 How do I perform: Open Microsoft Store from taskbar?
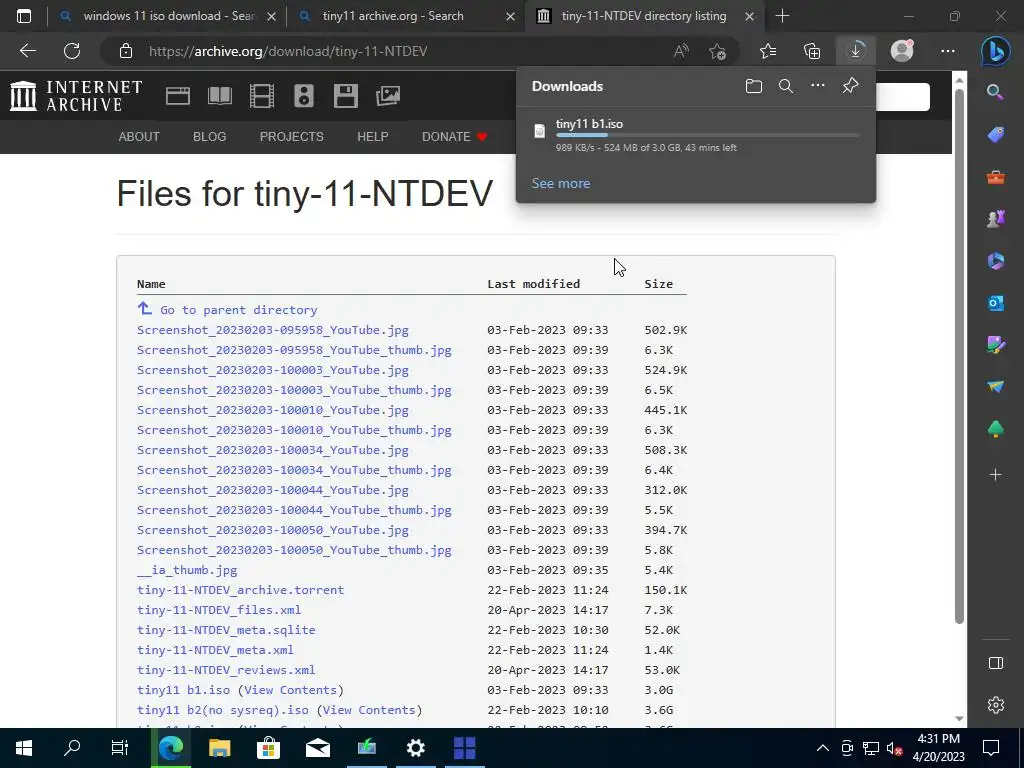point(268,748)
